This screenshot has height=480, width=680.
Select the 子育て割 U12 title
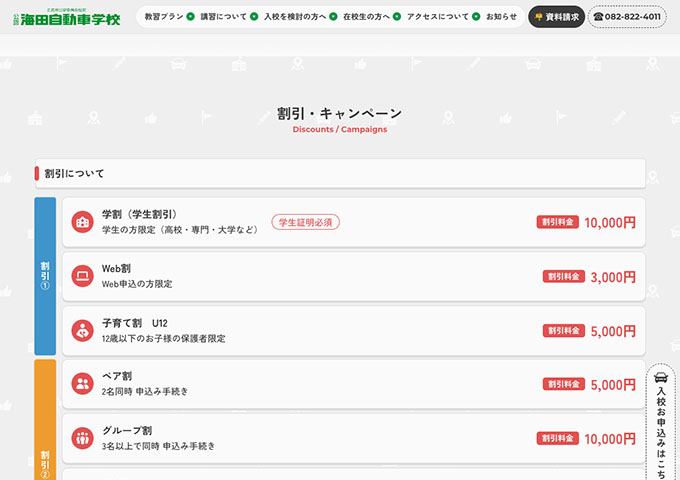(134, 323)
